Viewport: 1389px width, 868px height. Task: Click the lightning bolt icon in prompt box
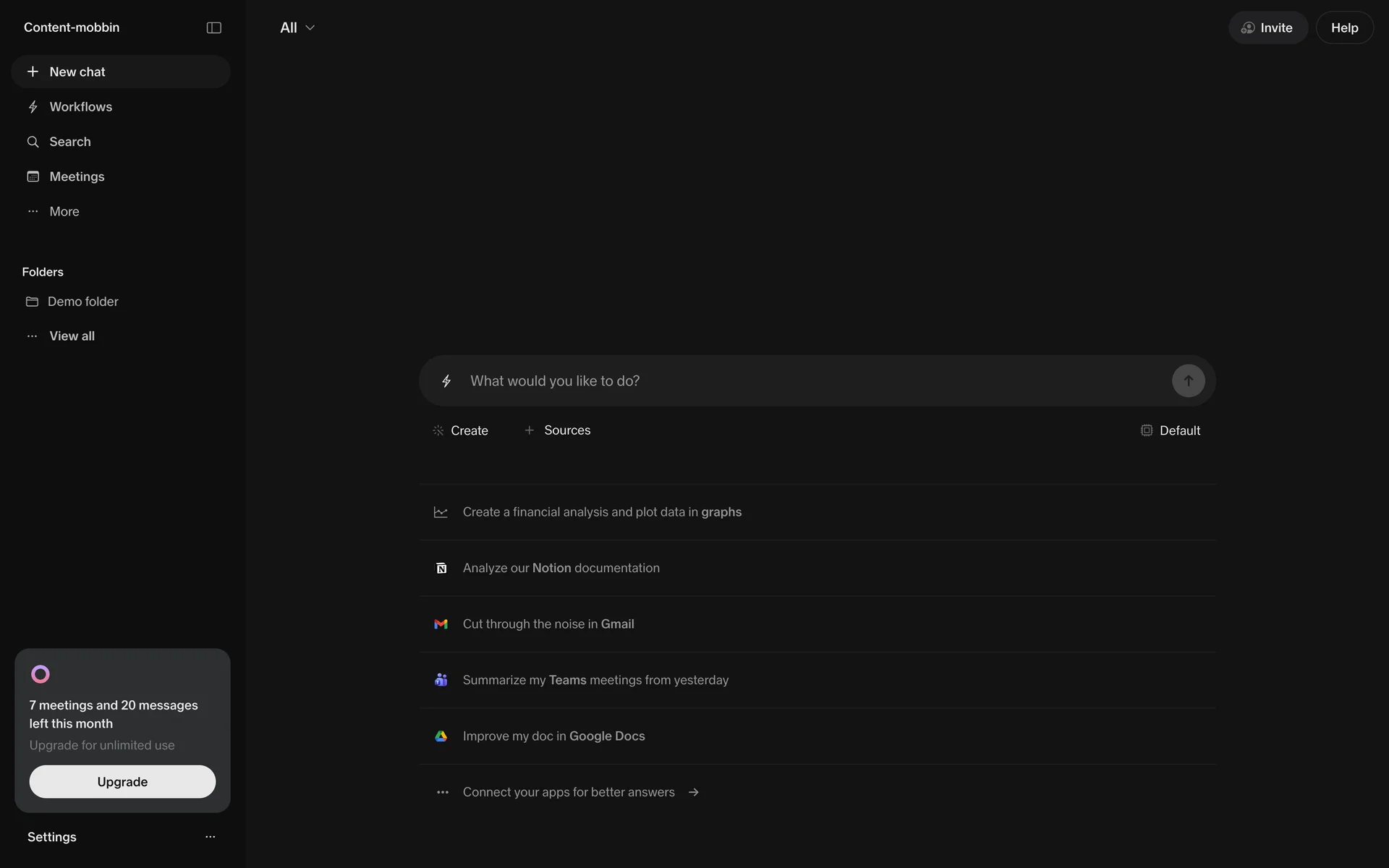[446, 381]
